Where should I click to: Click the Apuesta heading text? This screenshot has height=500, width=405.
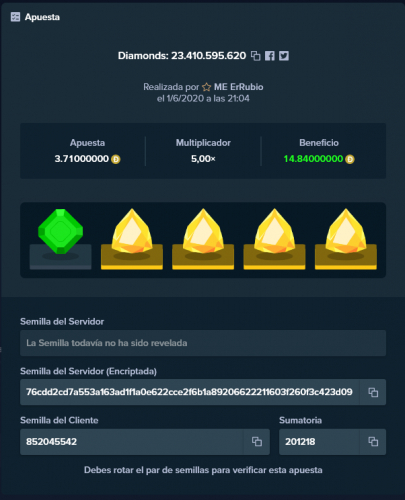[42, 17]
